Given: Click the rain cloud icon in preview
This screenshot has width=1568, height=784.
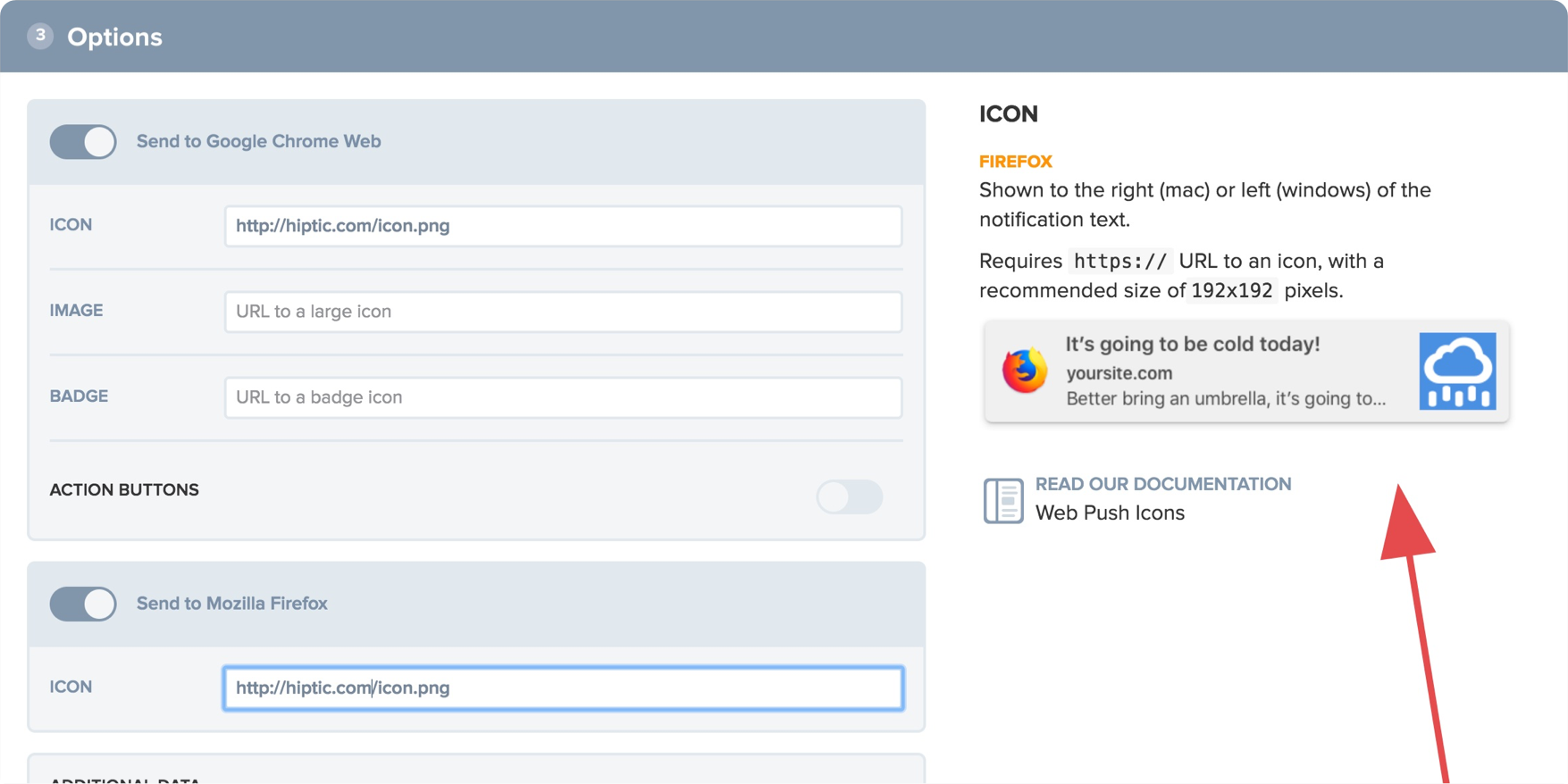Looking at the screenshot, I should point(1457,371).
